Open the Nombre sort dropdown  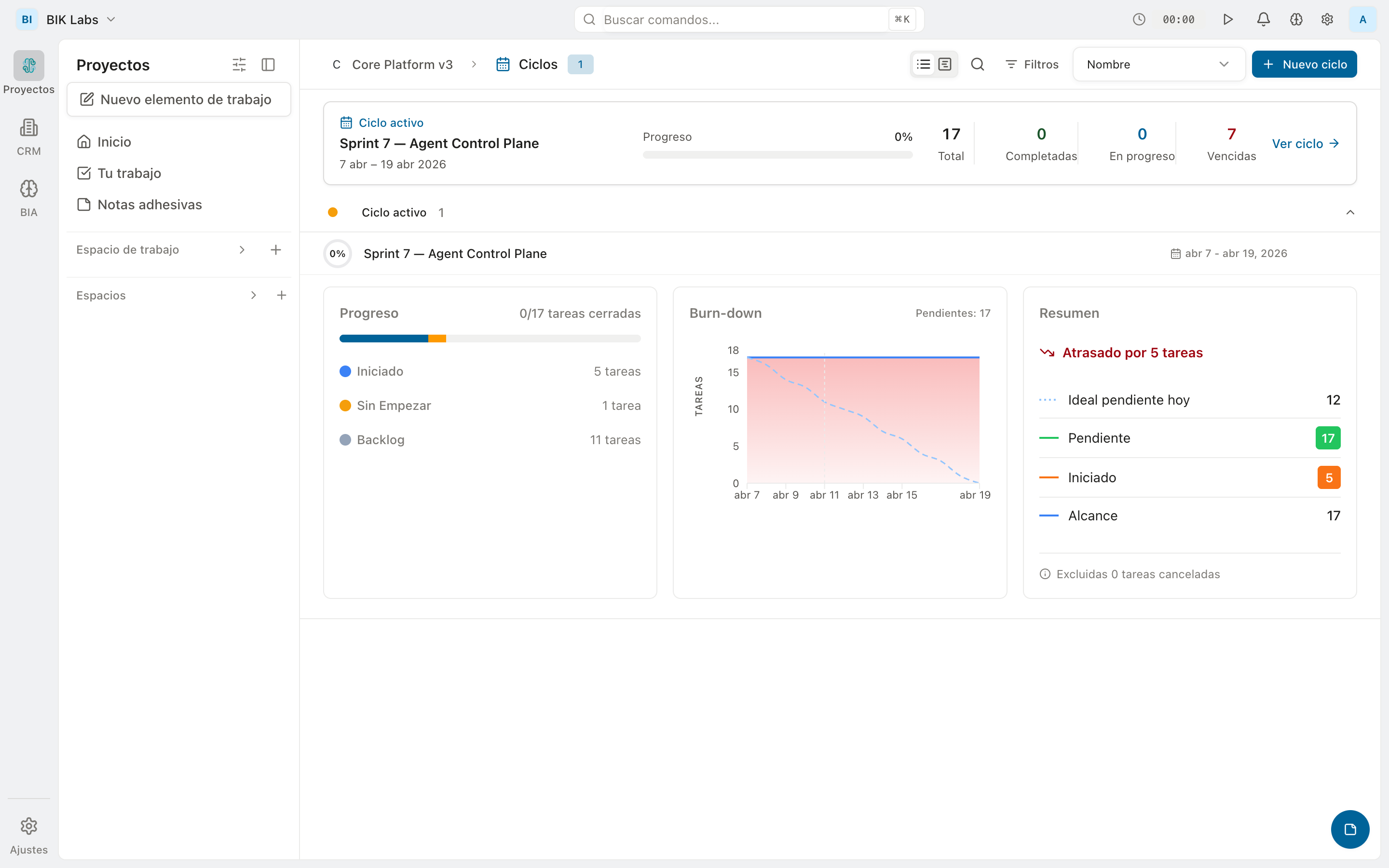point(1158,64)
